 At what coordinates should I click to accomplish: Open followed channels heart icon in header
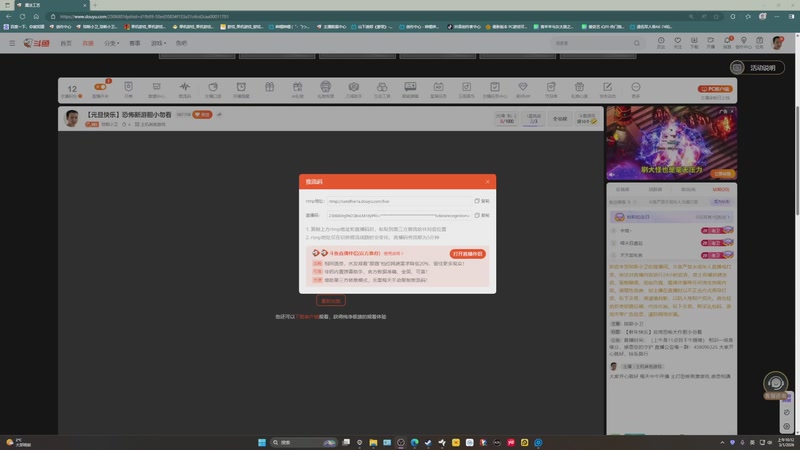click(x=678, y=42)
